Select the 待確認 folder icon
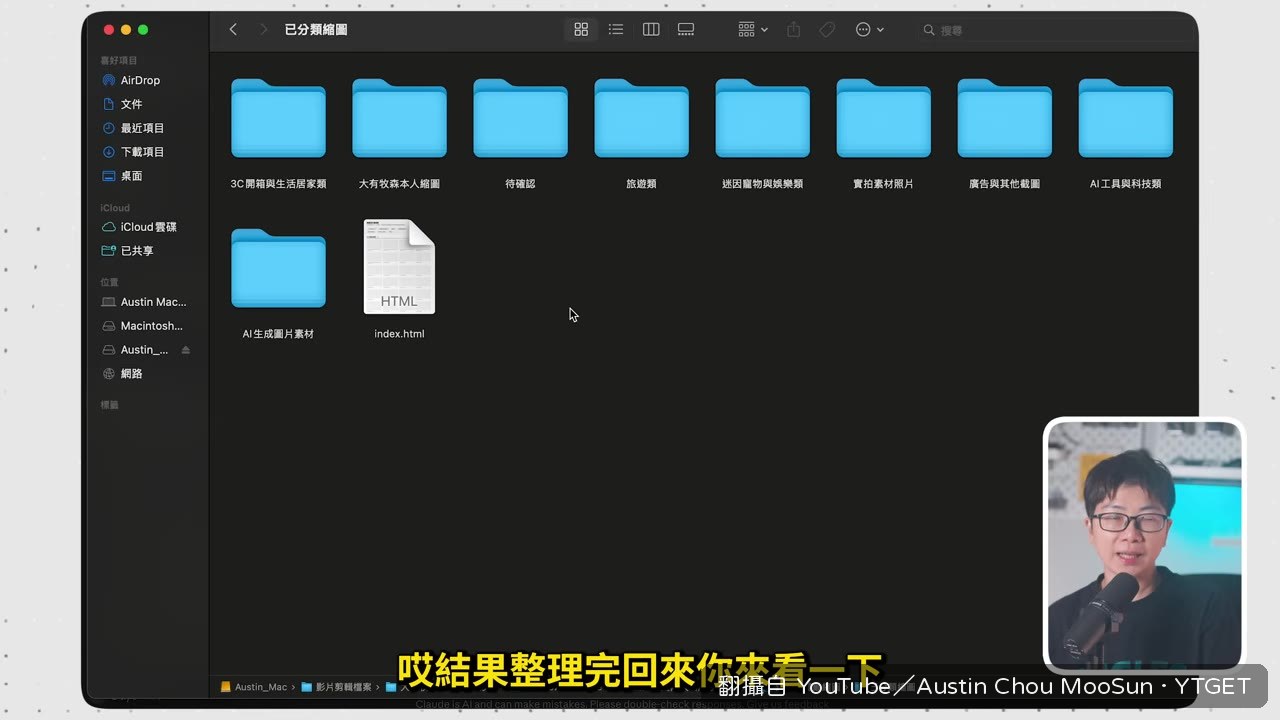Image resolution: width=1280 pixels, height=720 pixels. point(520,118)
